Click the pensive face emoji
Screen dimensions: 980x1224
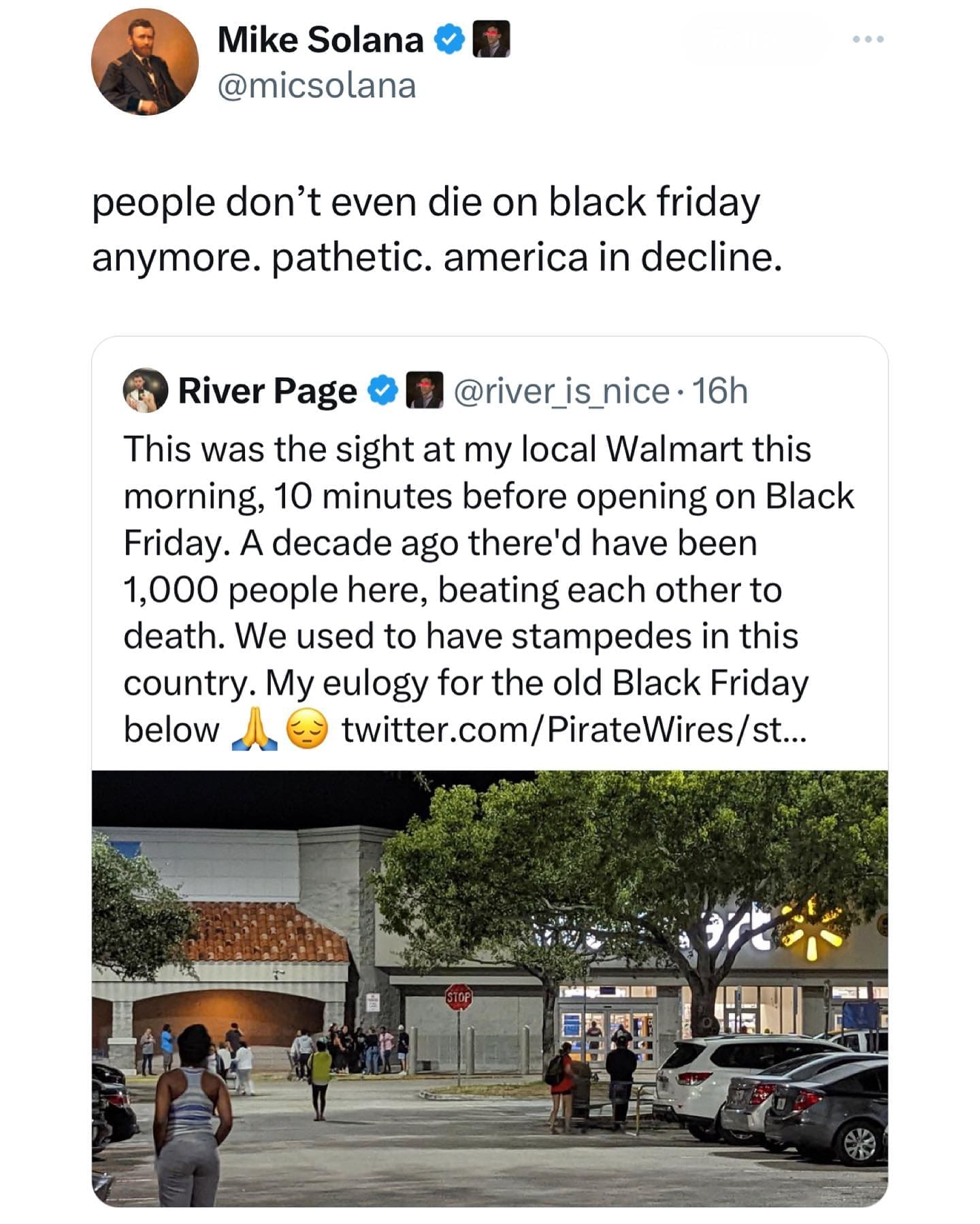[308, 729]
